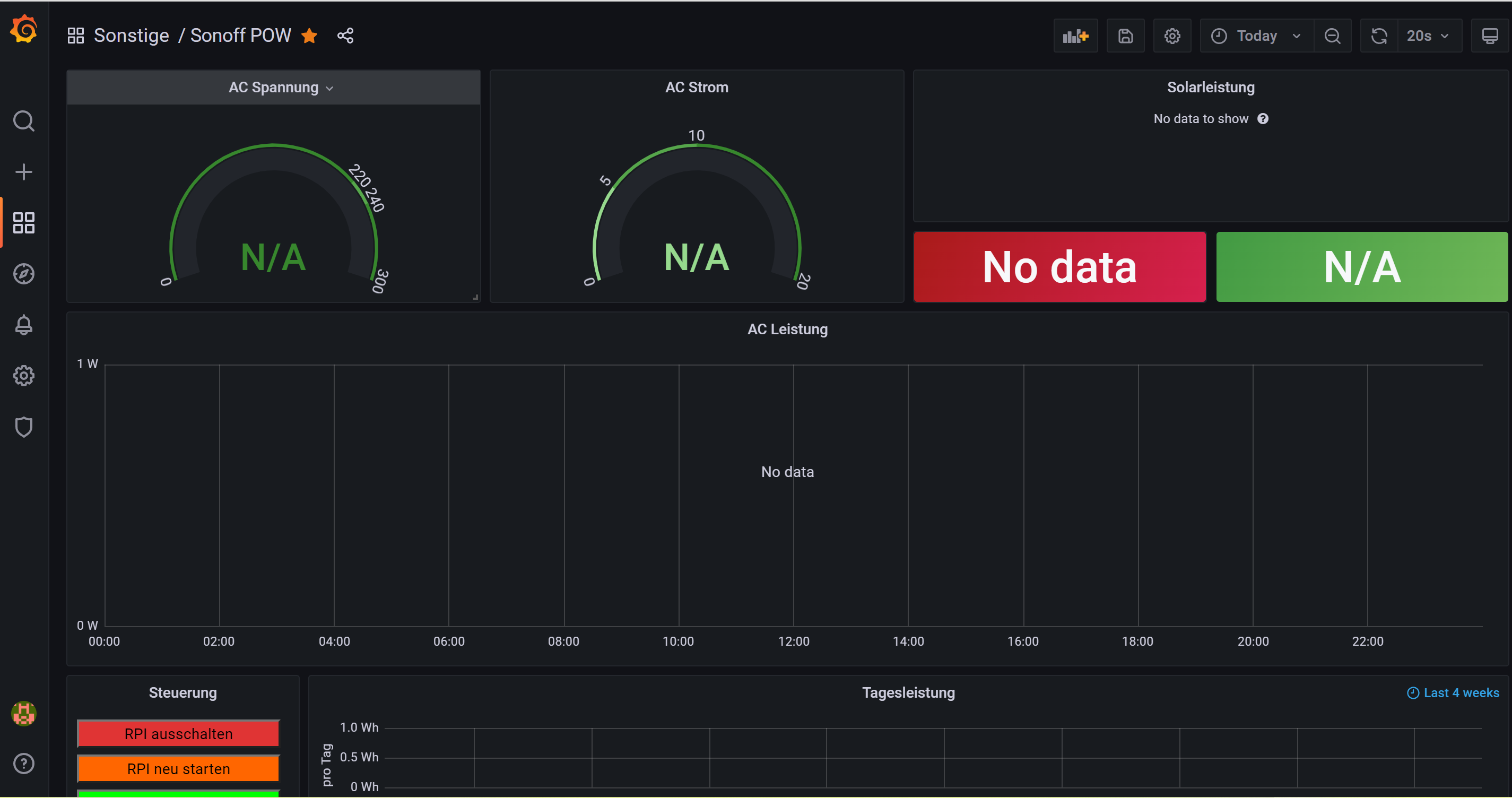The height and width of the screenshot is (798, 1512).
Task: Open the Dashboards menu in the sidebar
Action: click(x=23, y=223)
